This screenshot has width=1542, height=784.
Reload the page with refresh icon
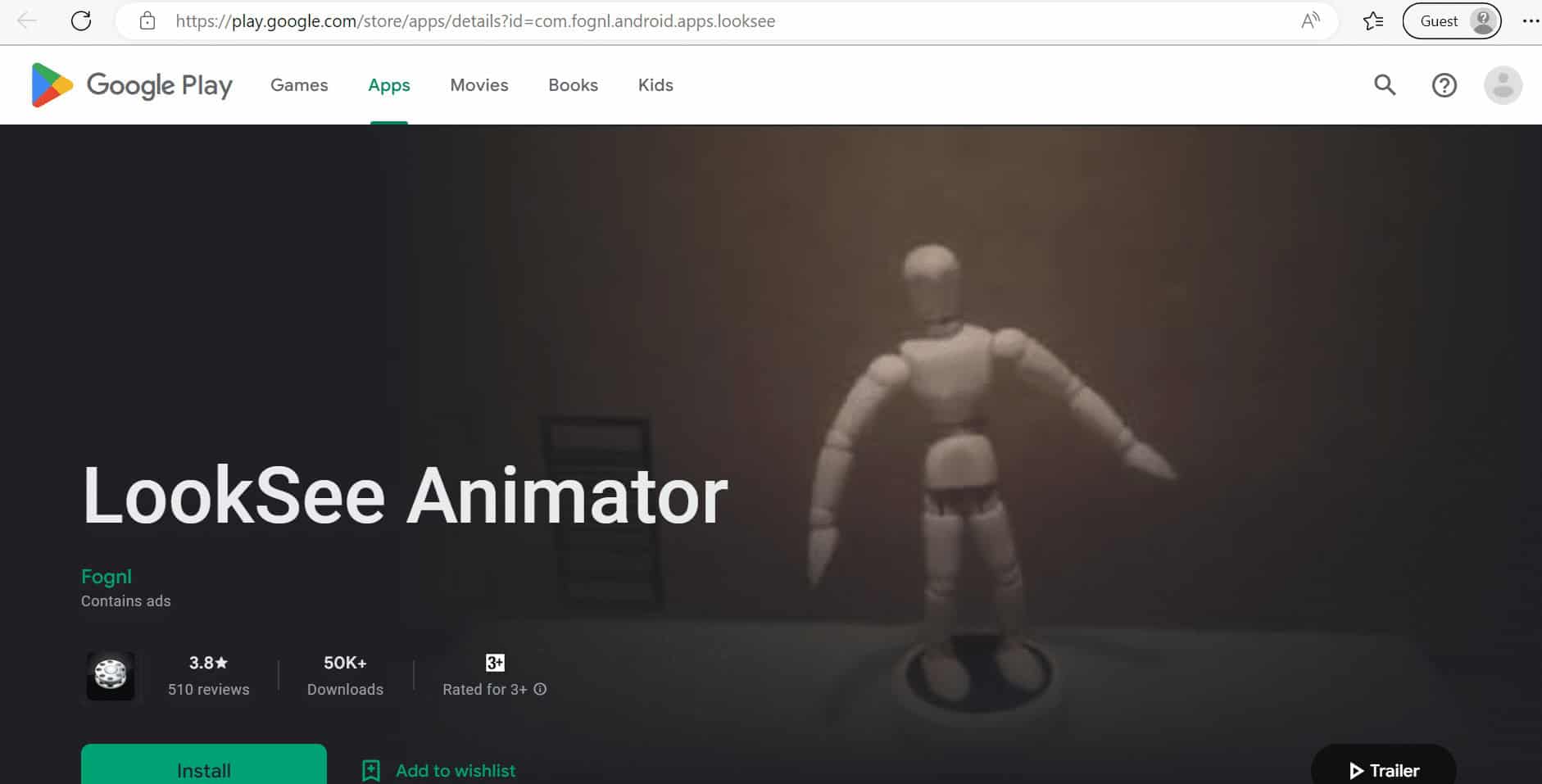pos(81,20)
